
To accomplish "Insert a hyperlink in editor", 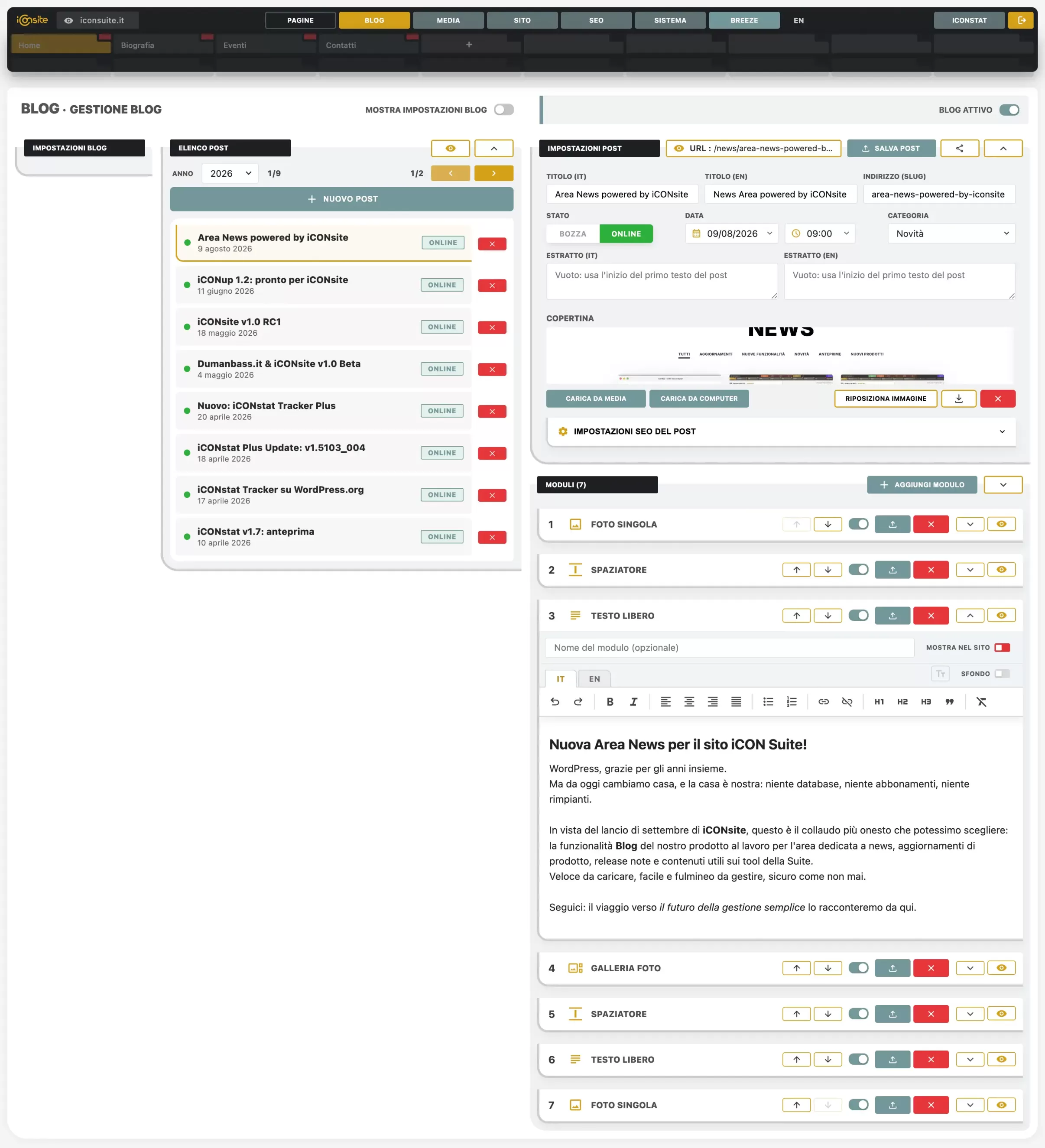I will point(824,701).
